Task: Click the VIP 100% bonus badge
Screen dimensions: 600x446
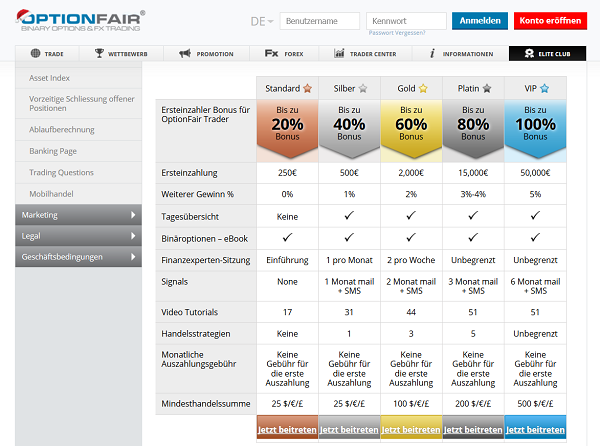Action: tap(535, 129)
